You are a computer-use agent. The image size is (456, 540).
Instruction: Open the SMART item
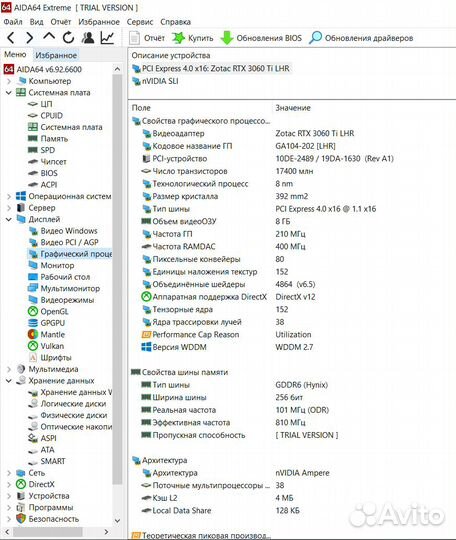[x=46, y=461]
